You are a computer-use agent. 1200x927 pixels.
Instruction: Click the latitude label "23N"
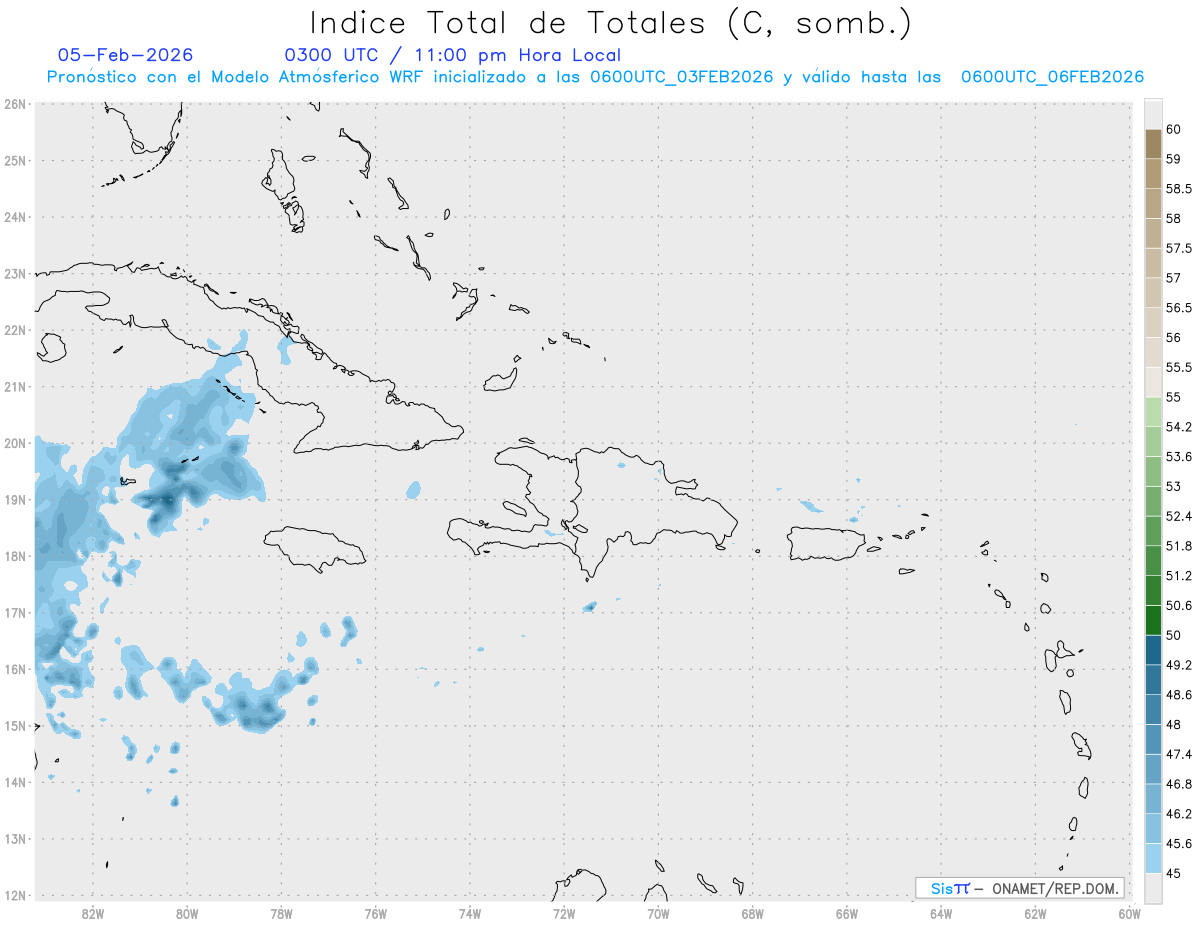coord(15,273)
